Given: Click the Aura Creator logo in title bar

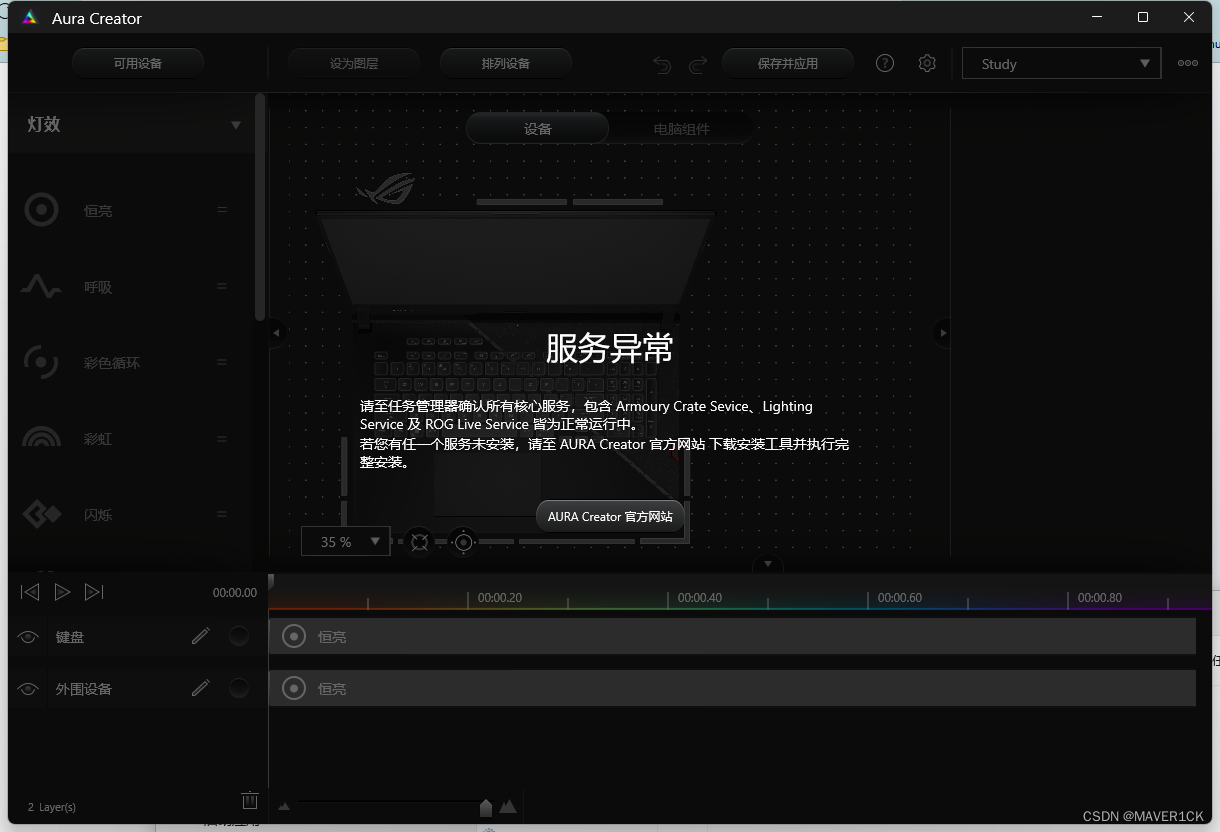Looking at the screenshot, I should coord(30,18).
